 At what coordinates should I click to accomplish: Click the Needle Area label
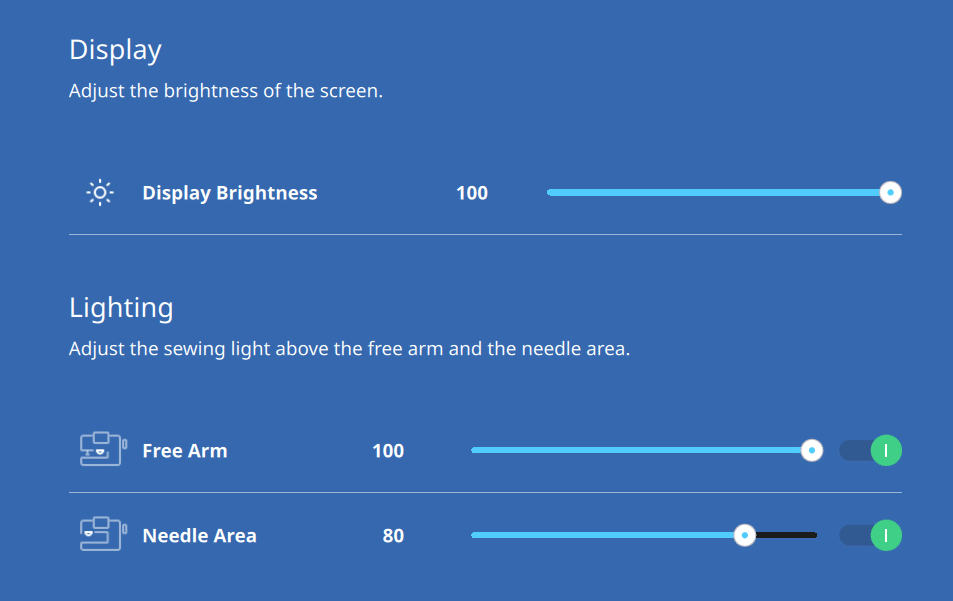pyautogui.click(x=199, y=536)
